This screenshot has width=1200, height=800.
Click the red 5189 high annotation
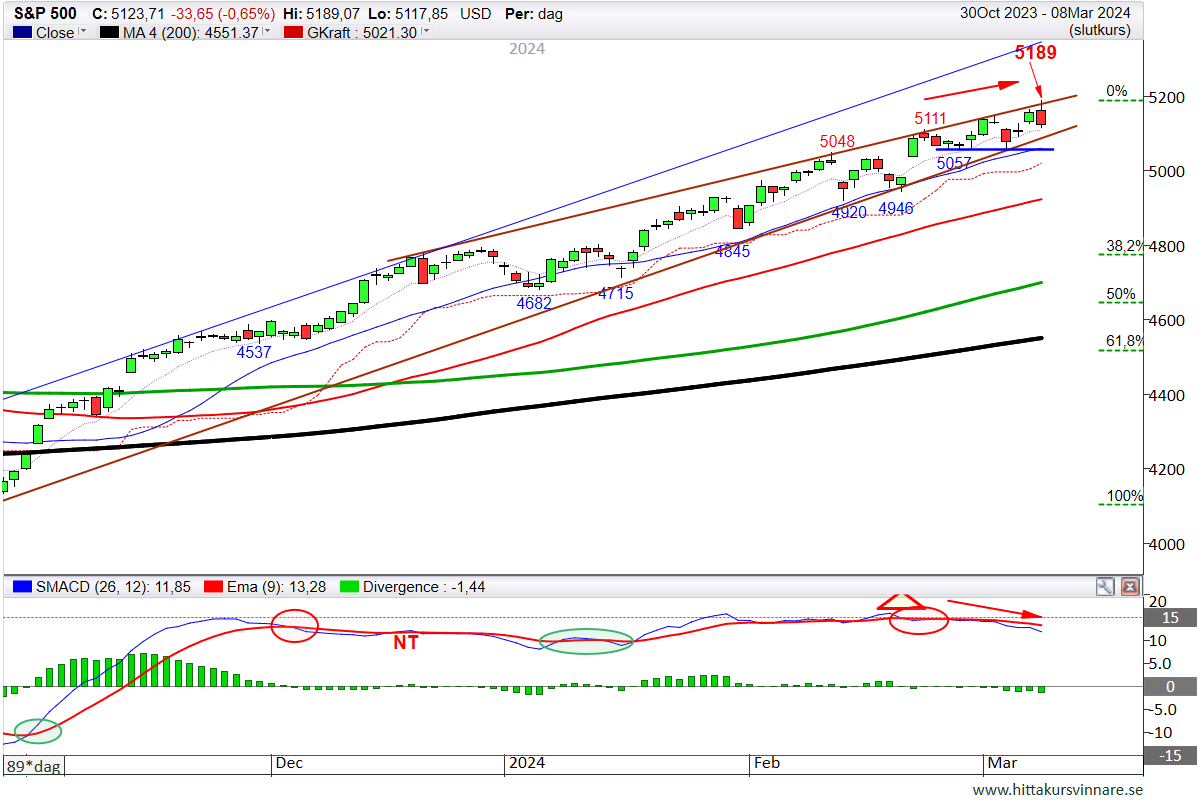(1035, 52)
